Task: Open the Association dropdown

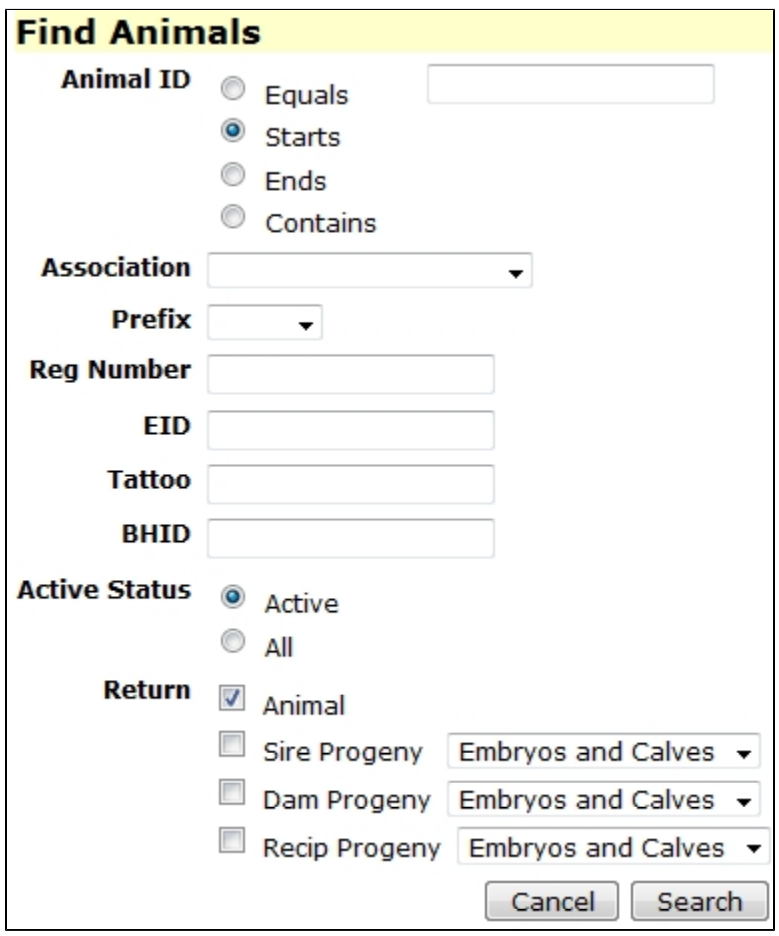Action: point(370,270)
